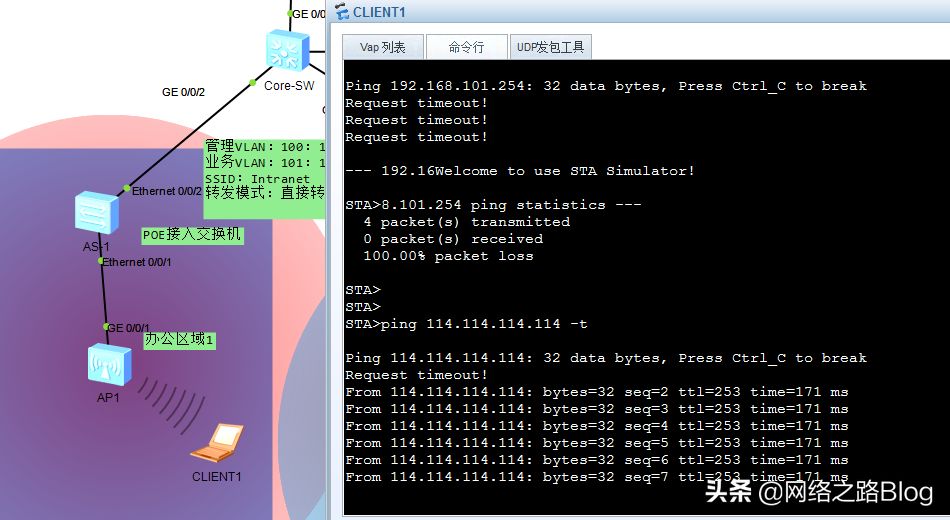Select the 办公区域1 label
950x520 pixels.
(x=179, y=339)
